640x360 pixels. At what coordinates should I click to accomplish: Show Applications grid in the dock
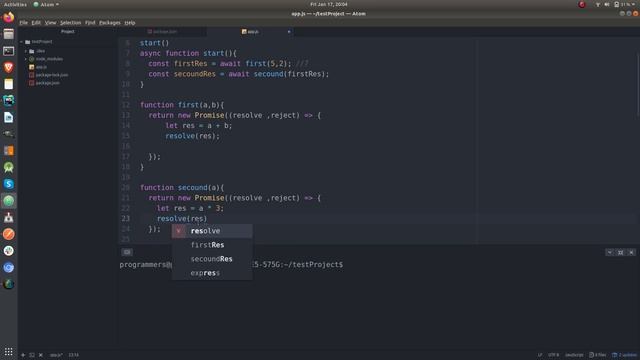pyautogui.click(x=9, y=351)
